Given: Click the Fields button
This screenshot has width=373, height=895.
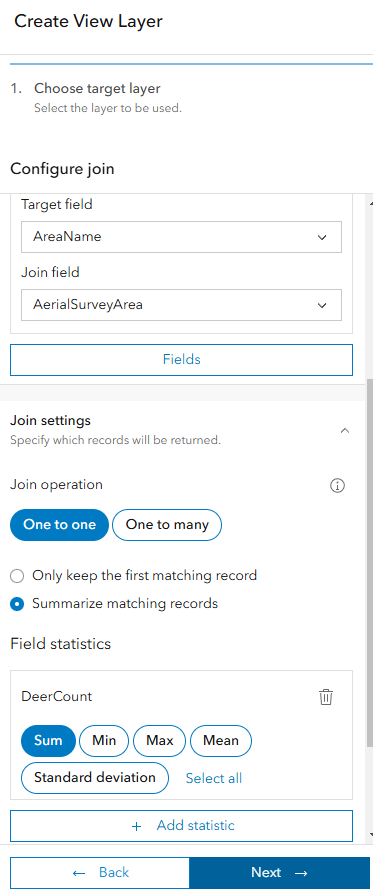Looking at the screenshot, I should (181, 360).
